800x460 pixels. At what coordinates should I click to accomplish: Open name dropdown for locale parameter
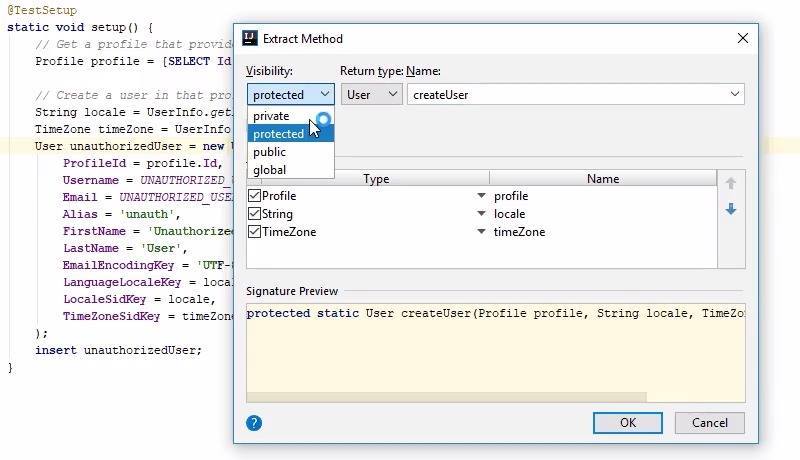click(x=481, y=214)
